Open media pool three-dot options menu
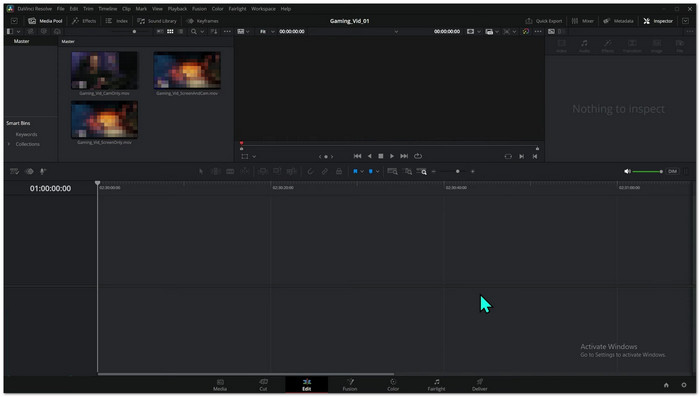Viewport: 700px width, 397px height. point(227,32)
